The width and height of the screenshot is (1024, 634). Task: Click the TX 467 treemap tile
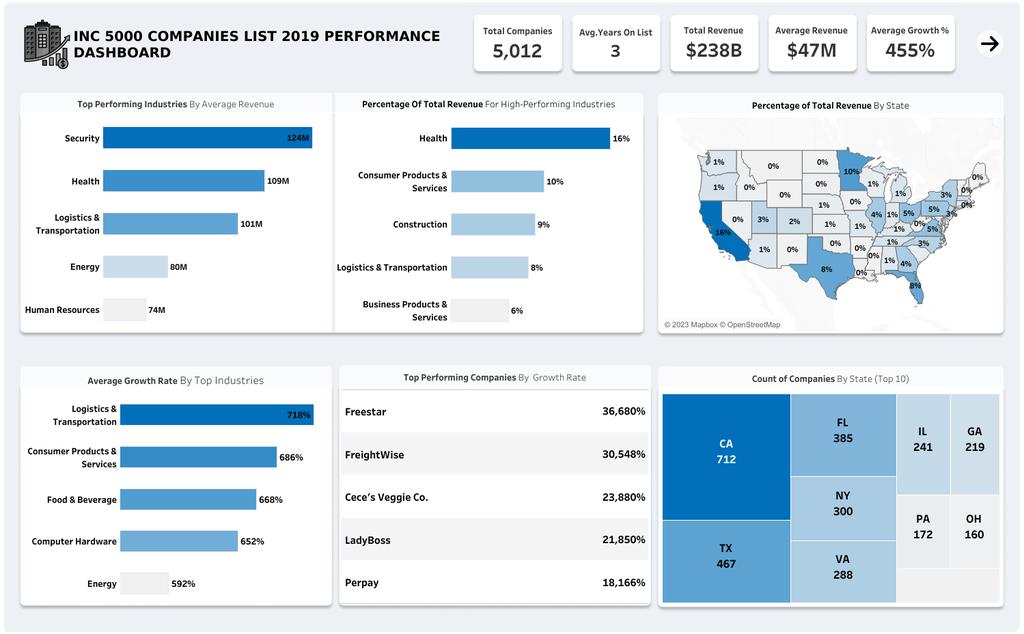(x=726, y=562)
